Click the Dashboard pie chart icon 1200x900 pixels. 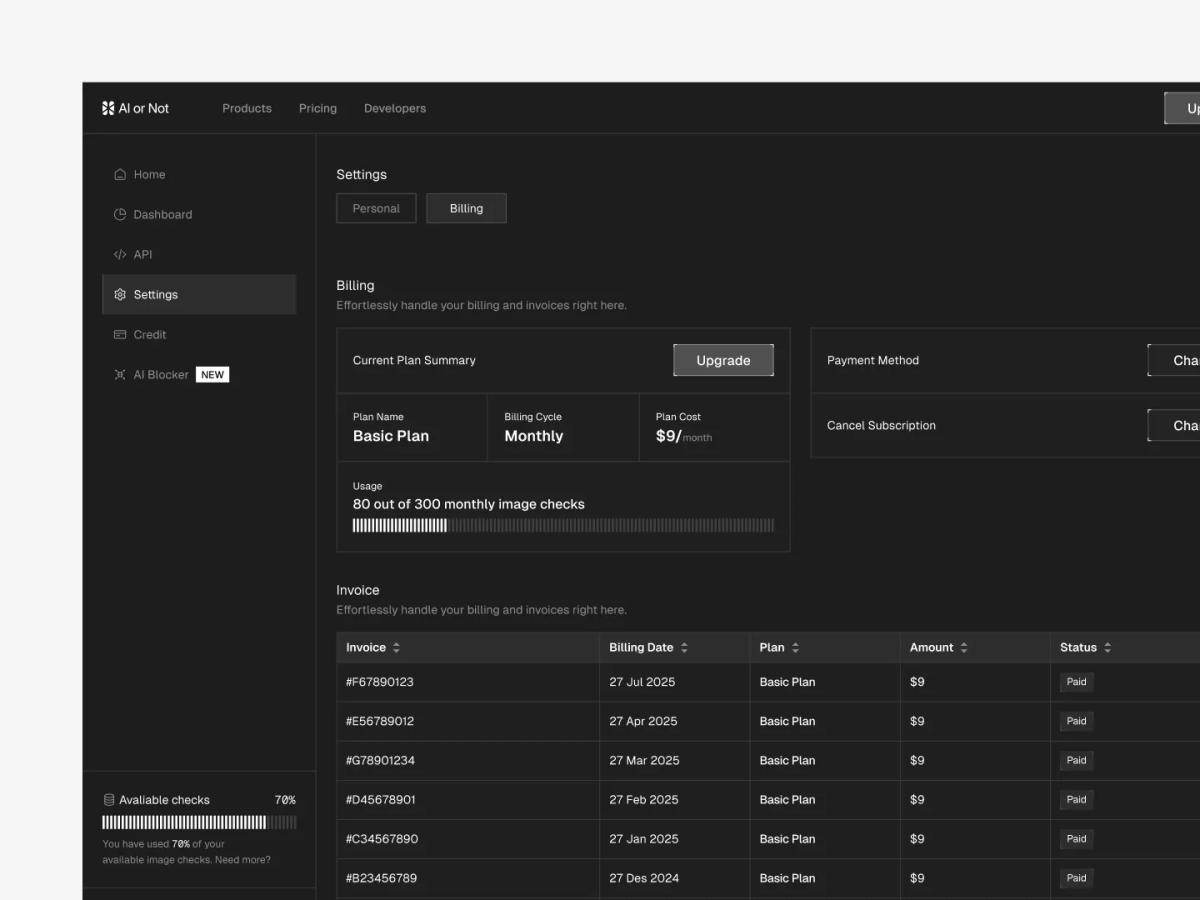coord(120,214)
